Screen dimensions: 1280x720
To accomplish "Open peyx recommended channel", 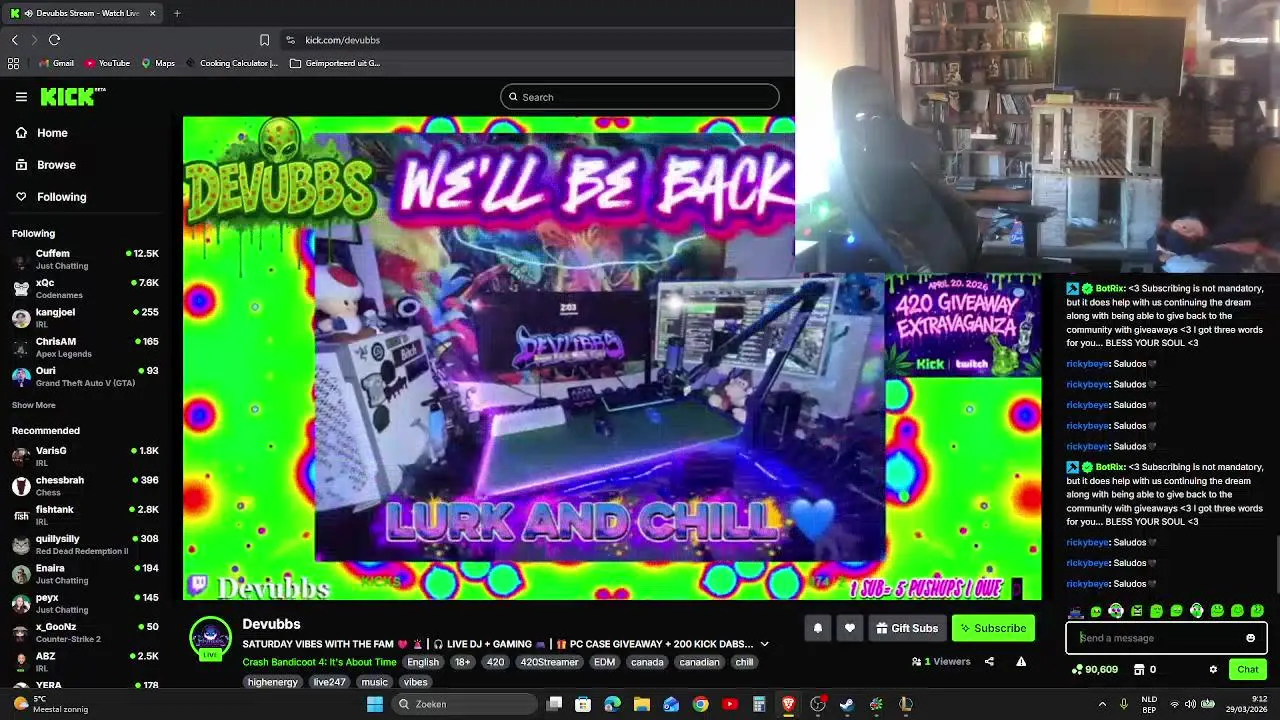I will pyautogui.click(x=85, y=603).
